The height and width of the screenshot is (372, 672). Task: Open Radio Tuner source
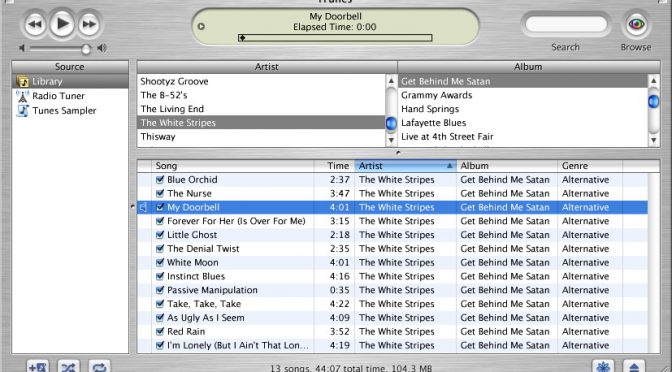tap(58, 96)
